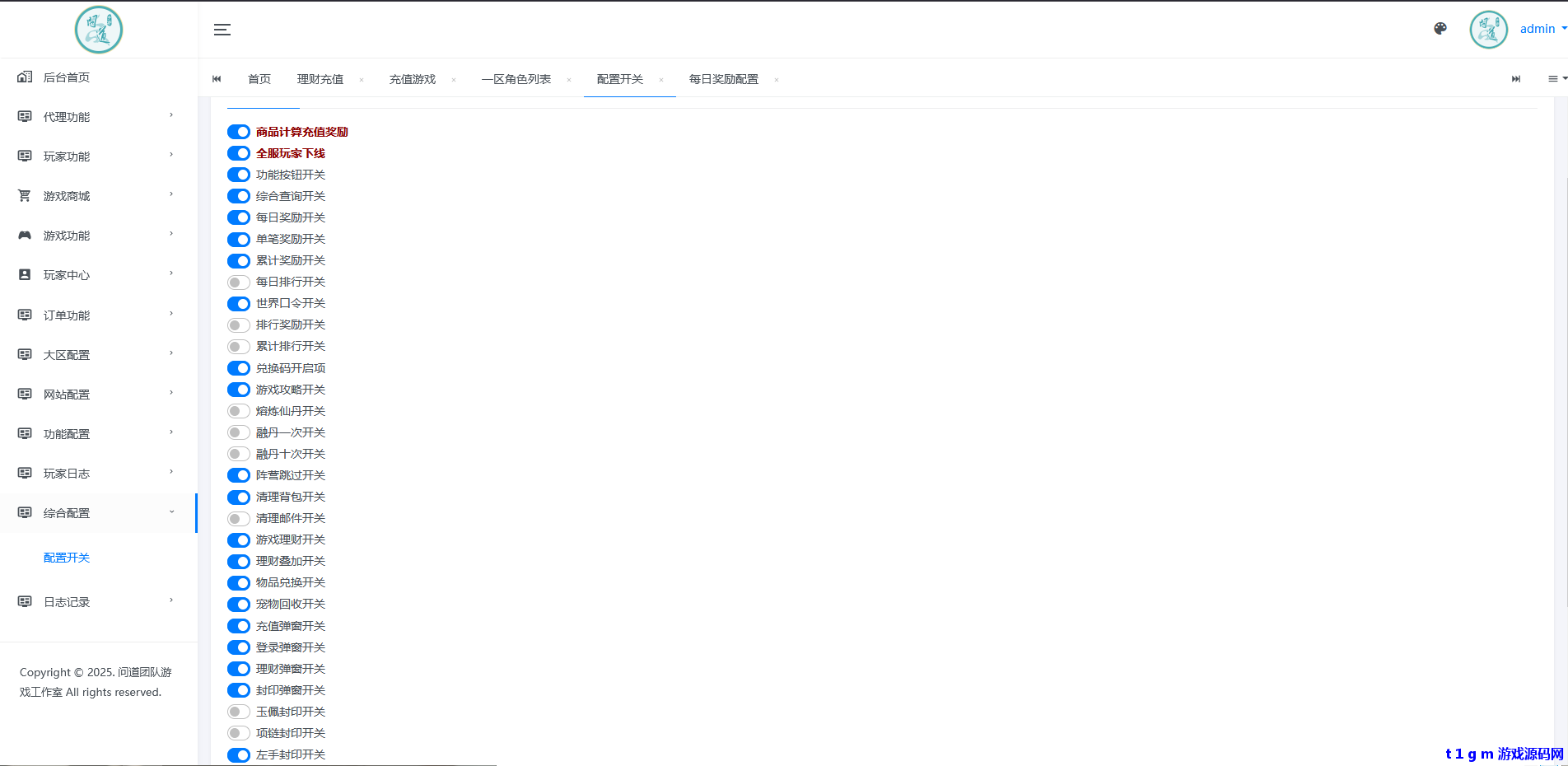This screenshot has height=766, width=1568.
Task: Switch to the 理财充值 tab
Action: 320,79
